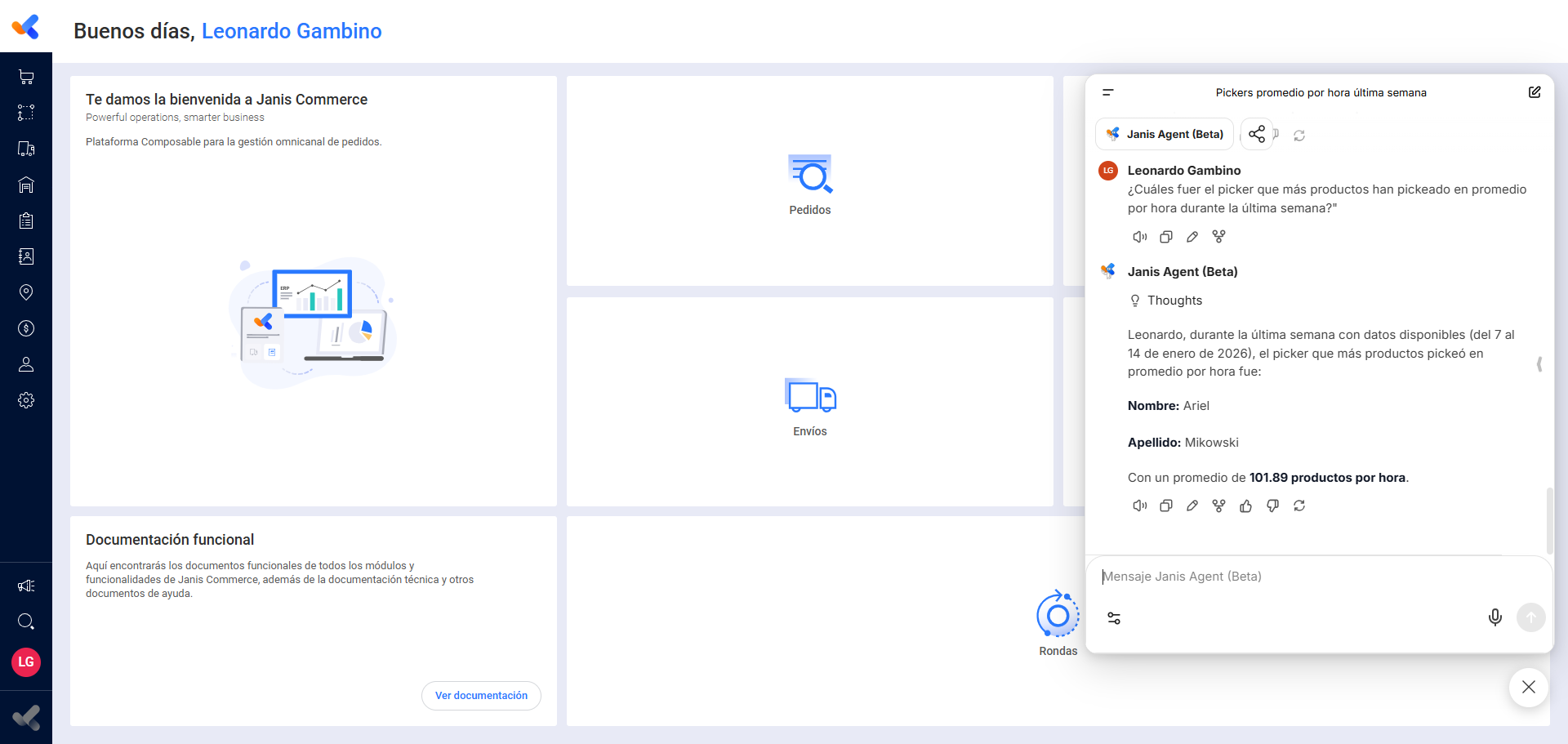Click the megaphone announcements icon
Viewport: 1568px width, 744px height.
click(26, 586)
